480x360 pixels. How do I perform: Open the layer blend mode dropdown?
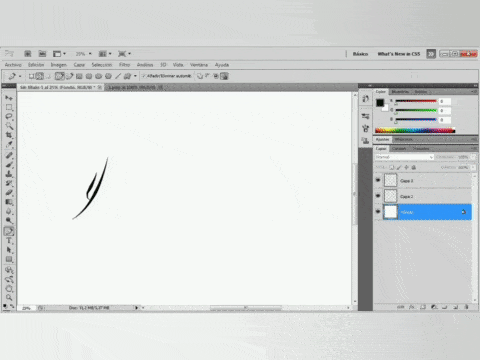(404, 157)
